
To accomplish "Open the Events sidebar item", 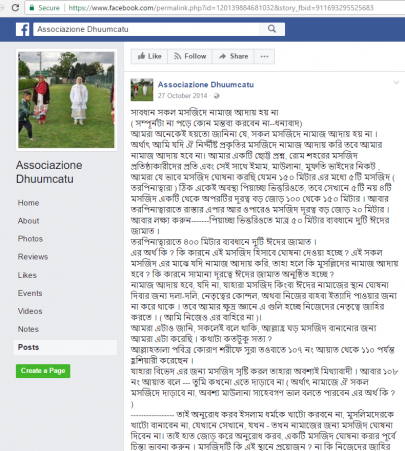I will 30,293.
